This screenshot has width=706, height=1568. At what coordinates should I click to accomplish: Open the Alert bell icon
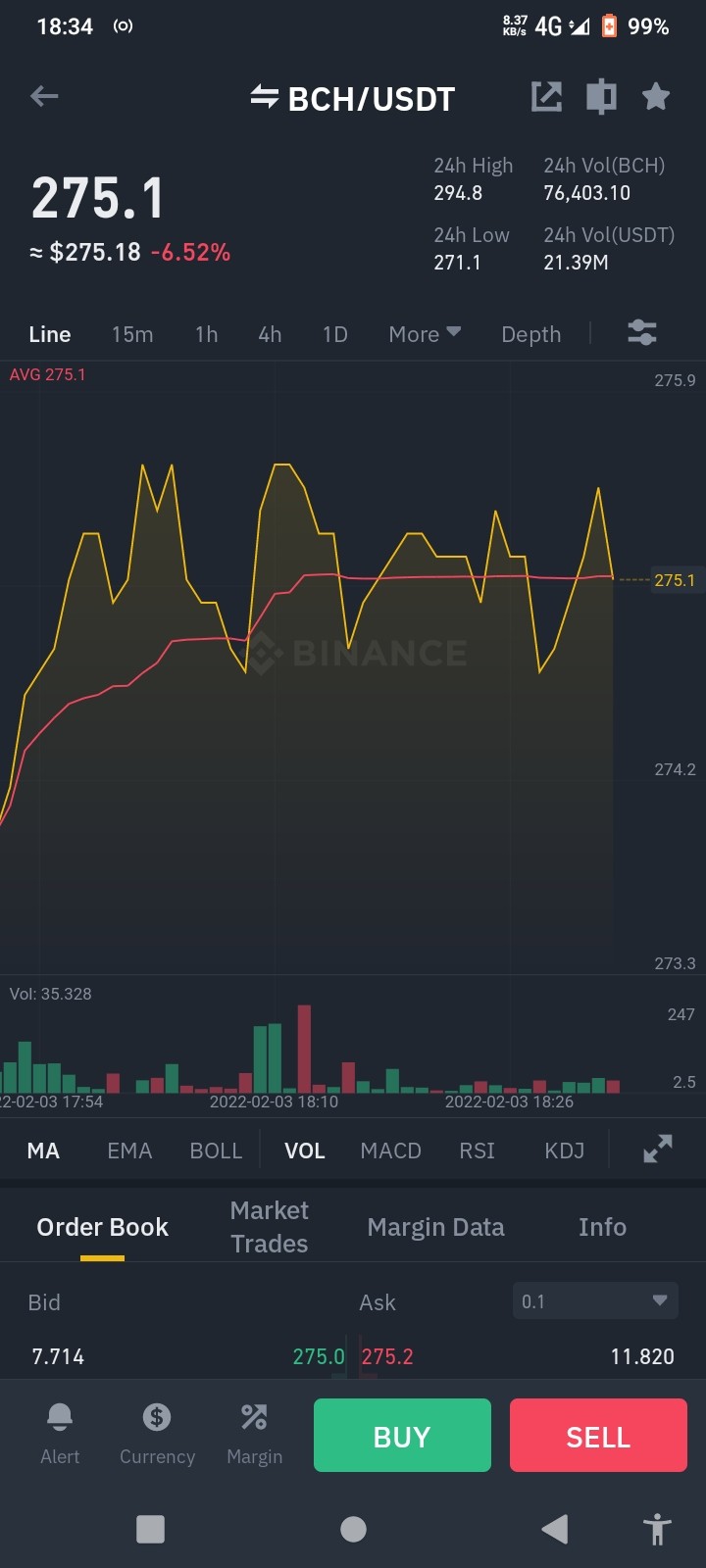pos(60,1416)
